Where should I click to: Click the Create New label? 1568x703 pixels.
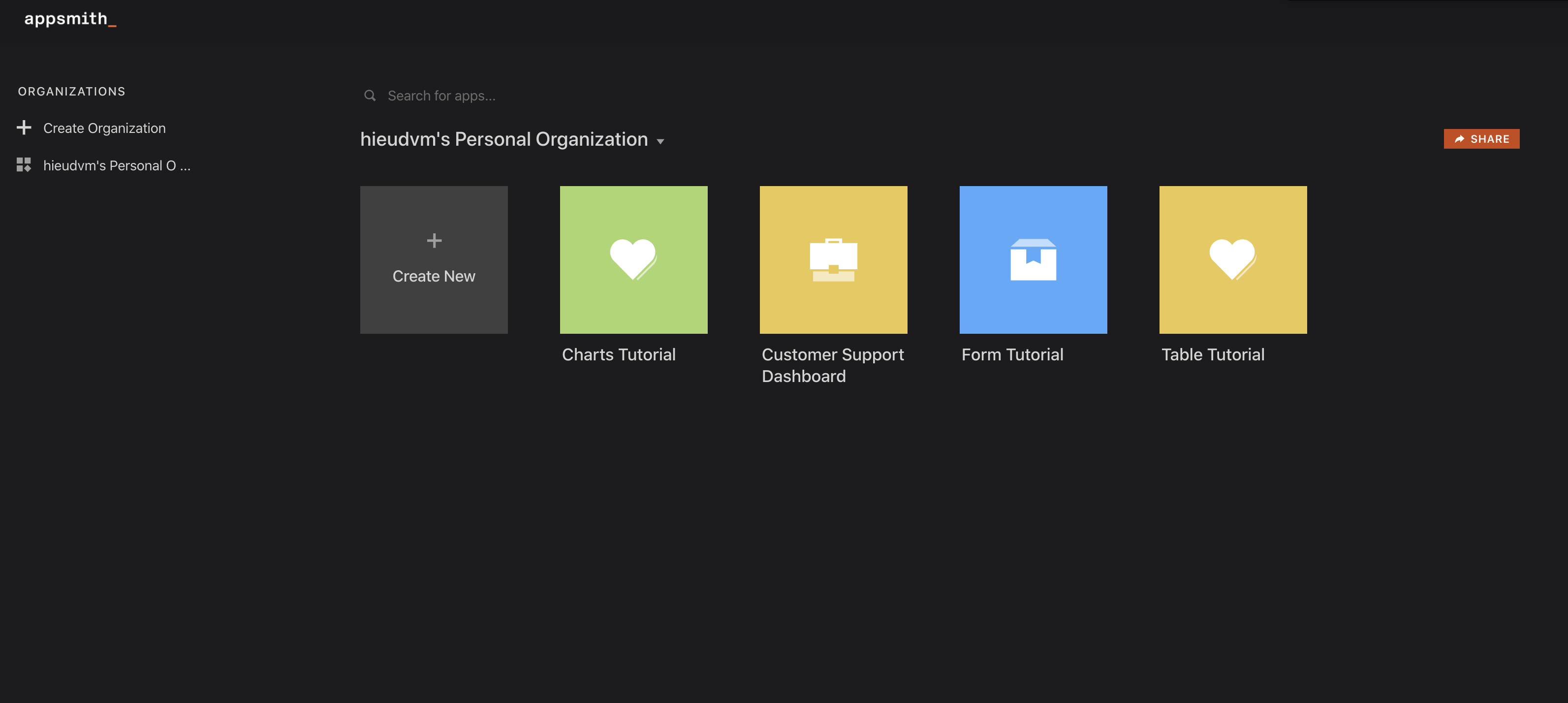pos(434,276)
